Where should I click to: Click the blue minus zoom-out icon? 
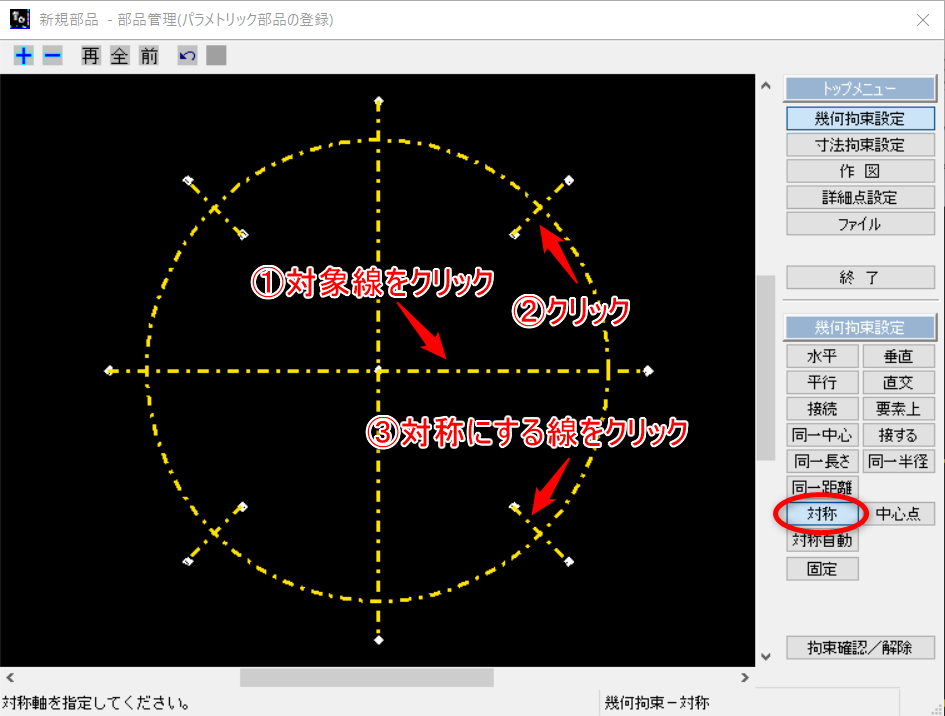click(x=52, y=56)
